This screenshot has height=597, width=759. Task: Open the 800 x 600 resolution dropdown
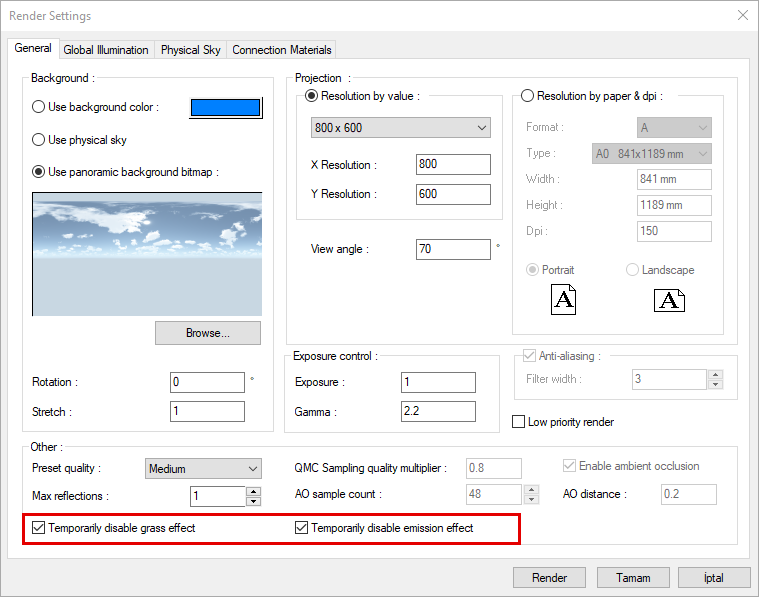click(x=401, y=128)
